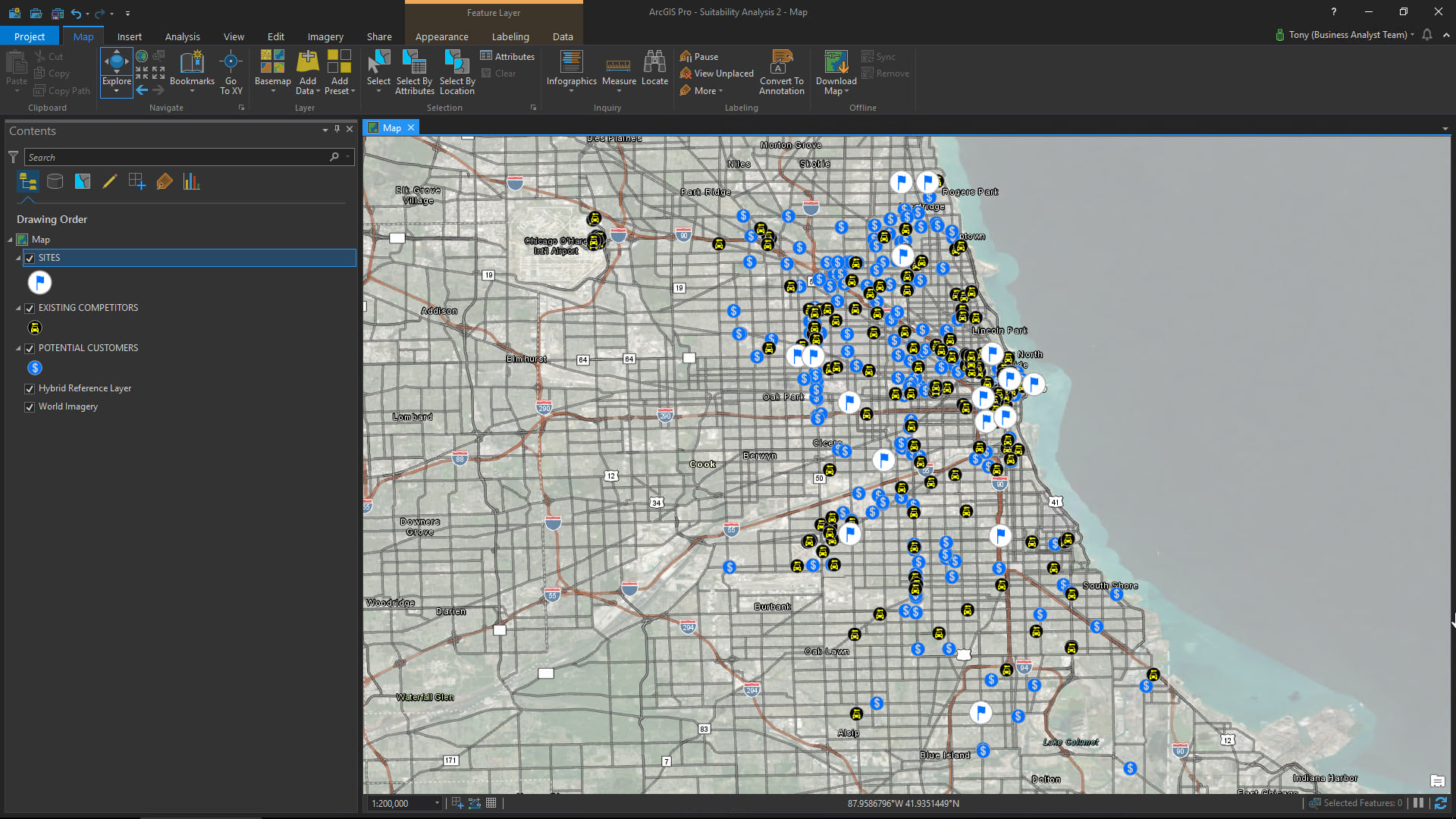
Task: Switch to List By Selection view
Action: point(83,181)
